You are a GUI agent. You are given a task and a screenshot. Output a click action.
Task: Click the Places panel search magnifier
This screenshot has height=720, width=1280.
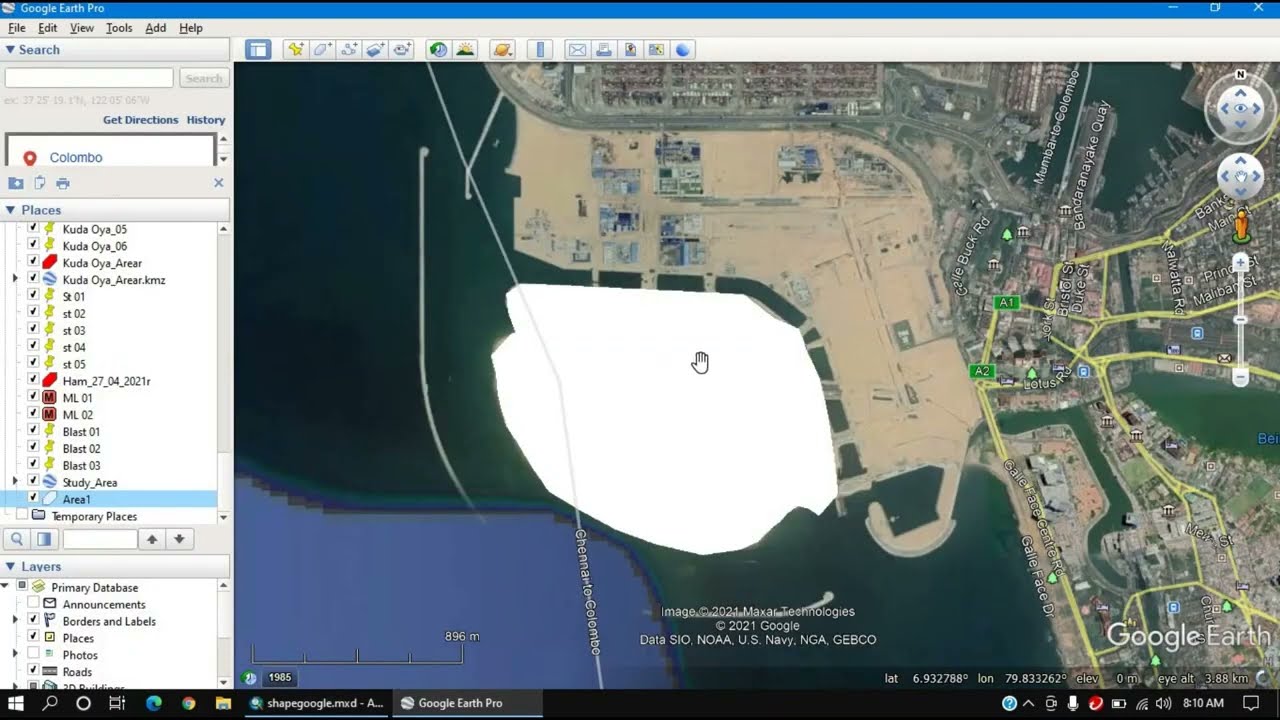click(17, 539)
